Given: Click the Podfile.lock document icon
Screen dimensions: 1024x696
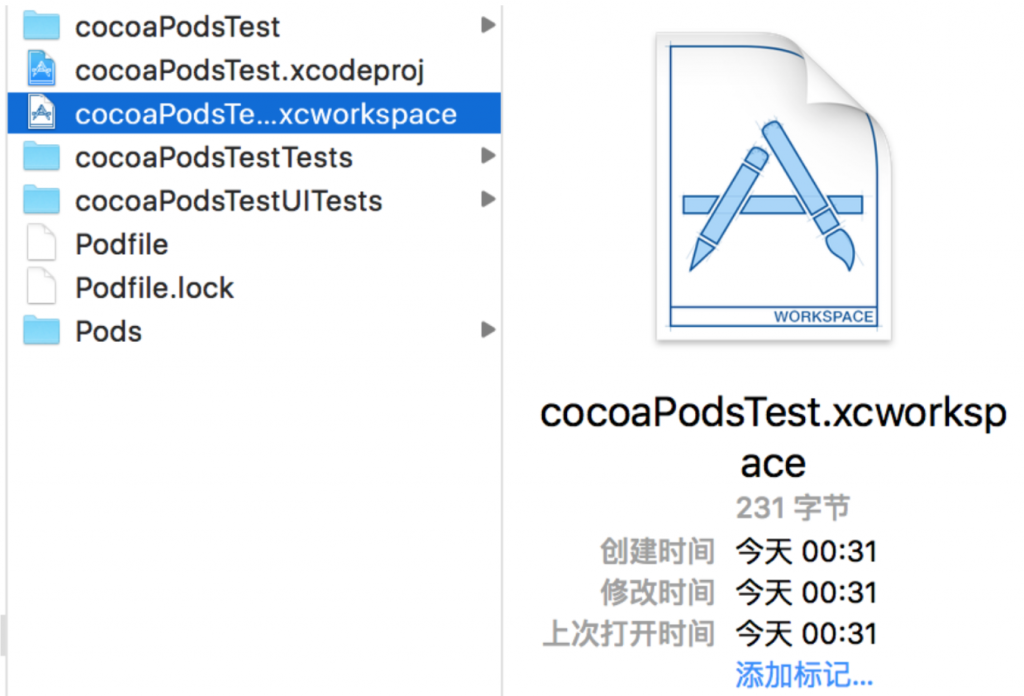Looking at the screenshot, I should pos(42,287).
